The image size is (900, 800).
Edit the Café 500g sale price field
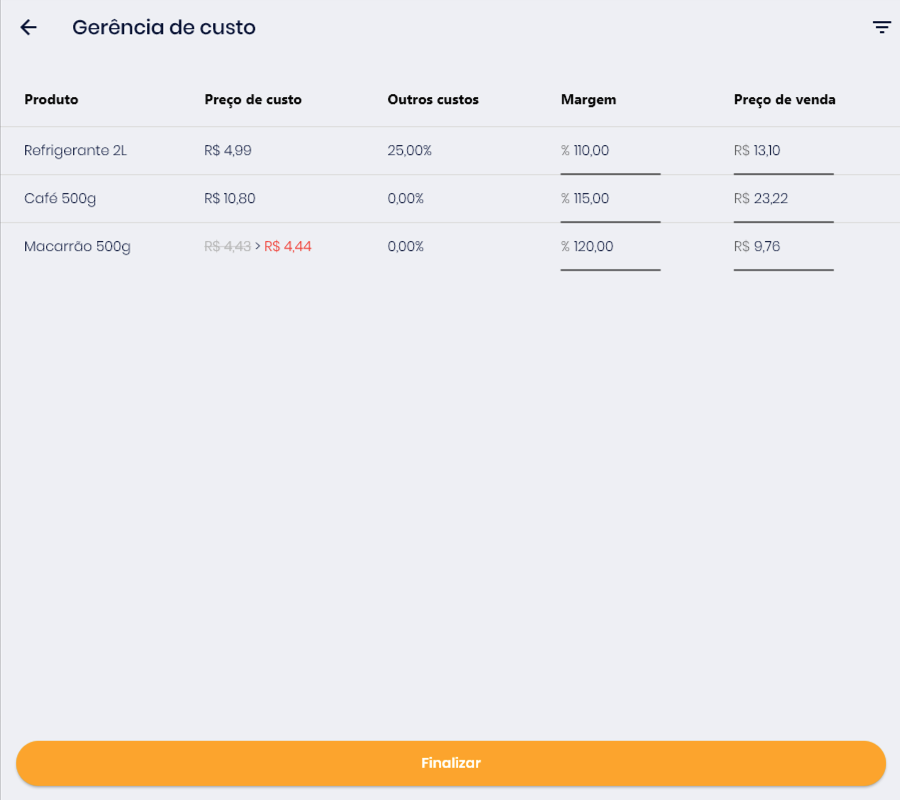783,200
